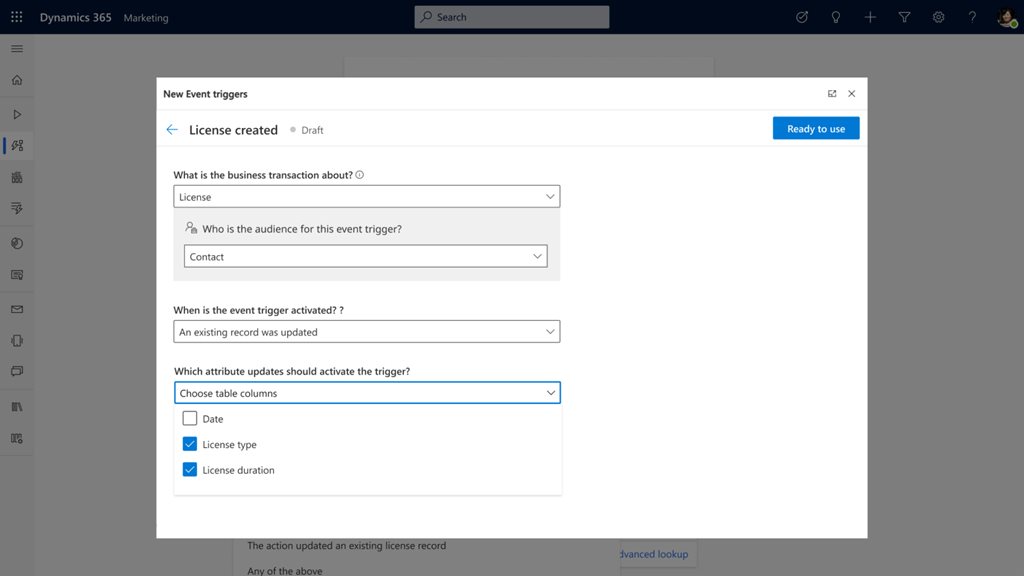Open the settings gear icon
Image resolution: width=1024 pixels, height=576 pixels.
(x=938, y=17)
